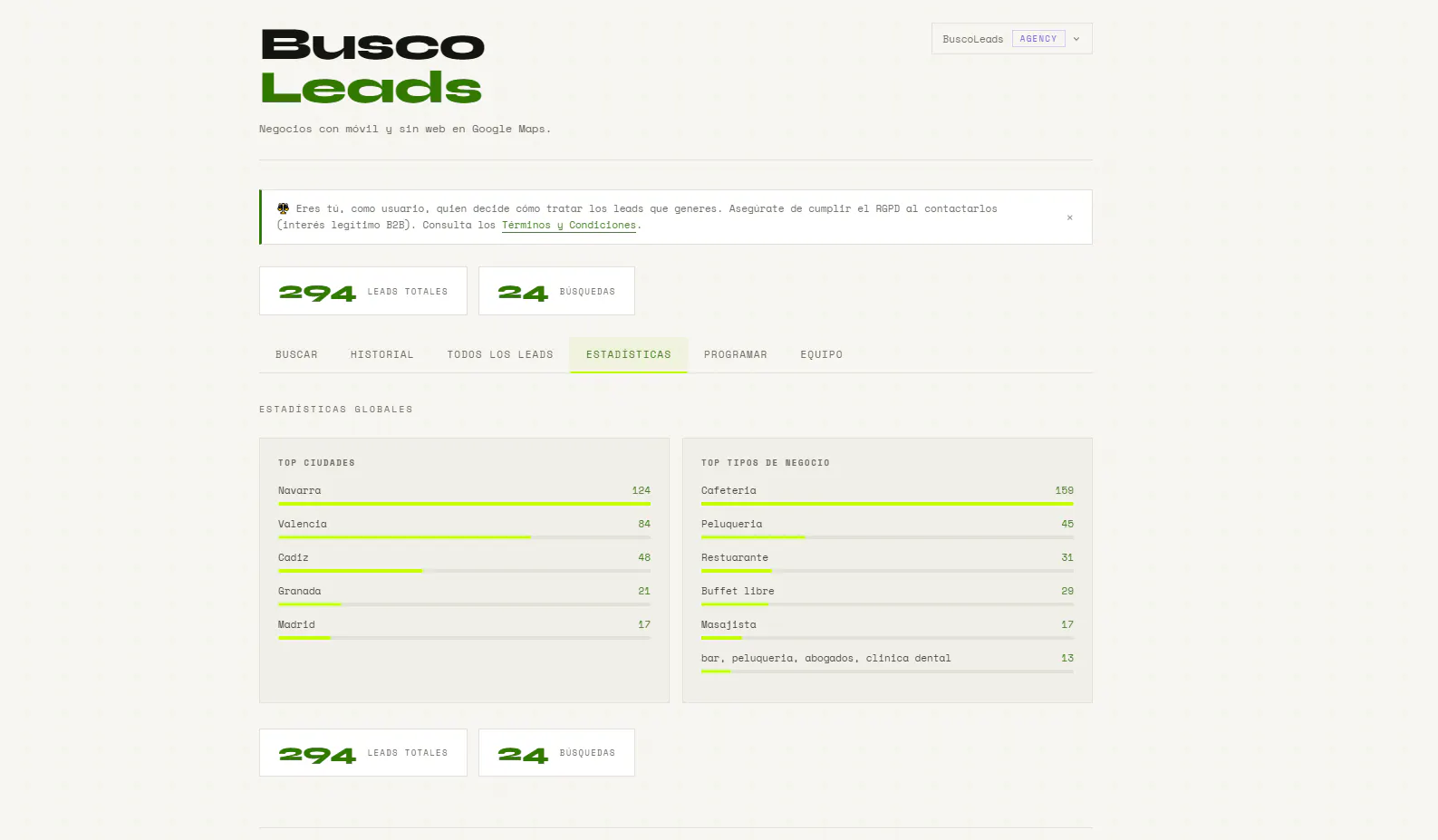Viewport: 1438px width, 840px height.
Task: Go to the Programar tab
Action: [735, 354]
